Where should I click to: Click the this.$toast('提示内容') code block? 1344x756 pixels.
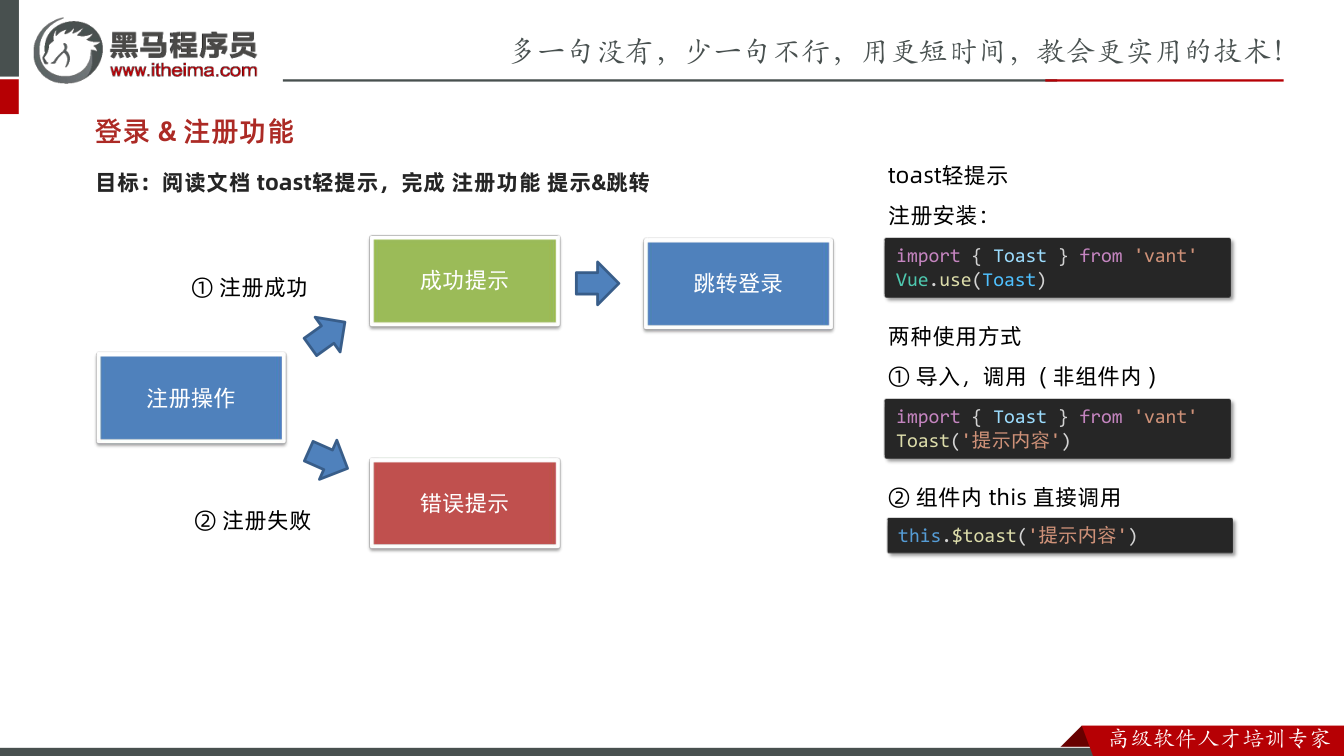coord(1059,536)
